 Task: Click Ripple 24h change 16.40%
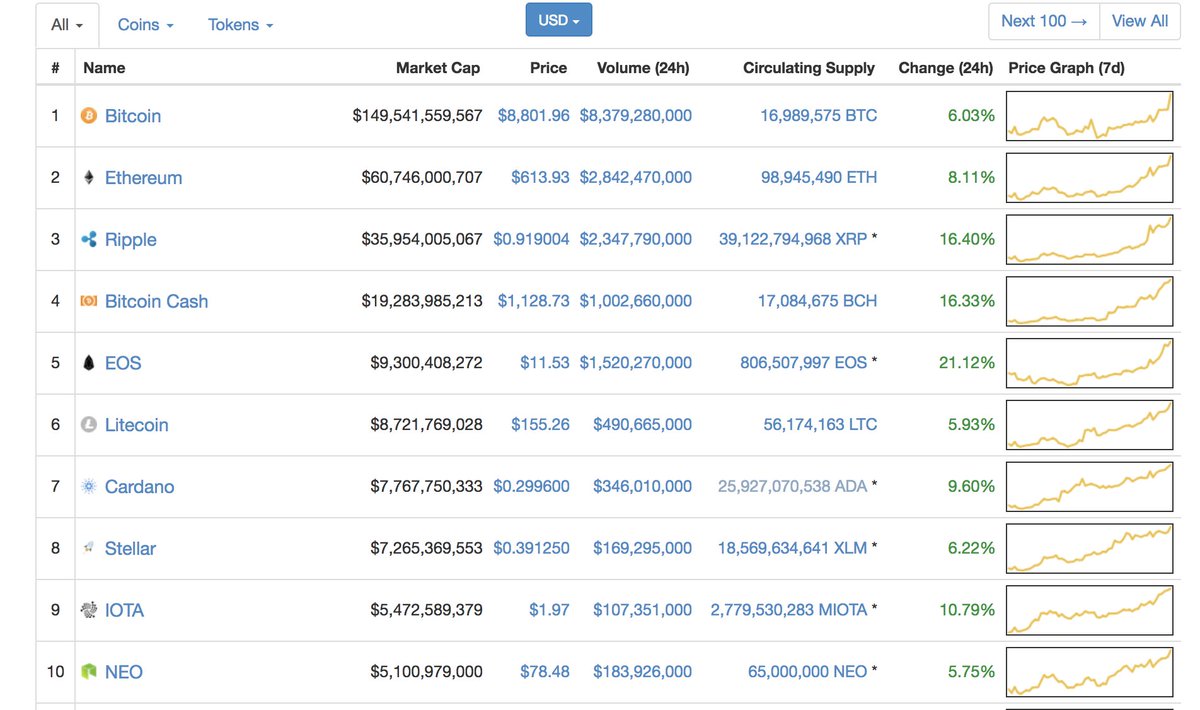click(x=967, y=240)
